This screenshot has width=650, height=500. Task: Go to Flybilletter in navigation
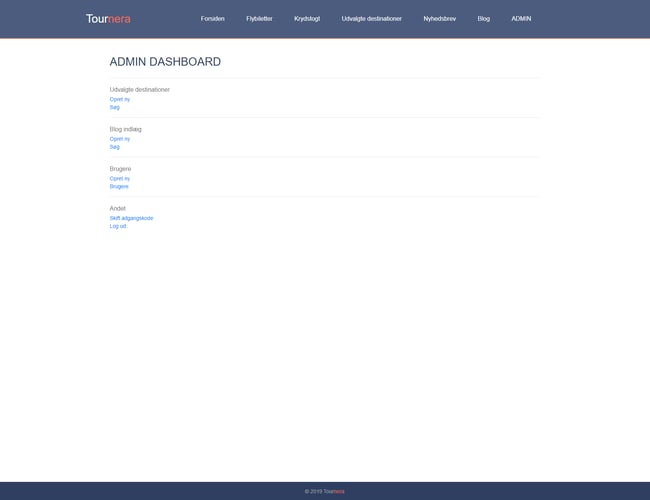(259, 18)
